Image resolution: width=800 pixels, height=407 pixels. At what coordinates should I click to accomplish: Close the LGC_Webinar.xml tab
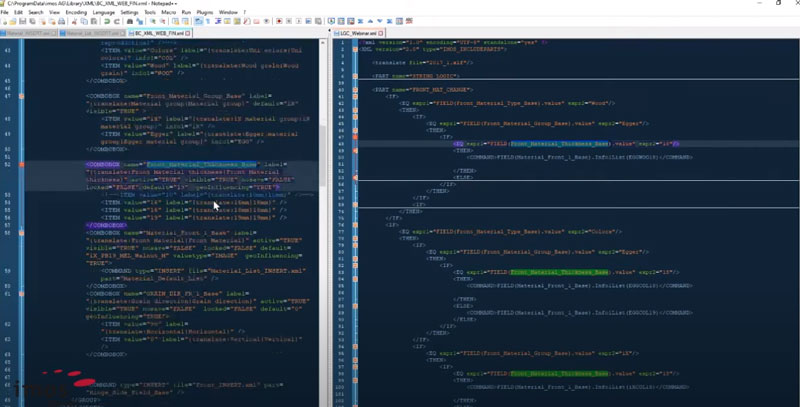coord(381,33)
